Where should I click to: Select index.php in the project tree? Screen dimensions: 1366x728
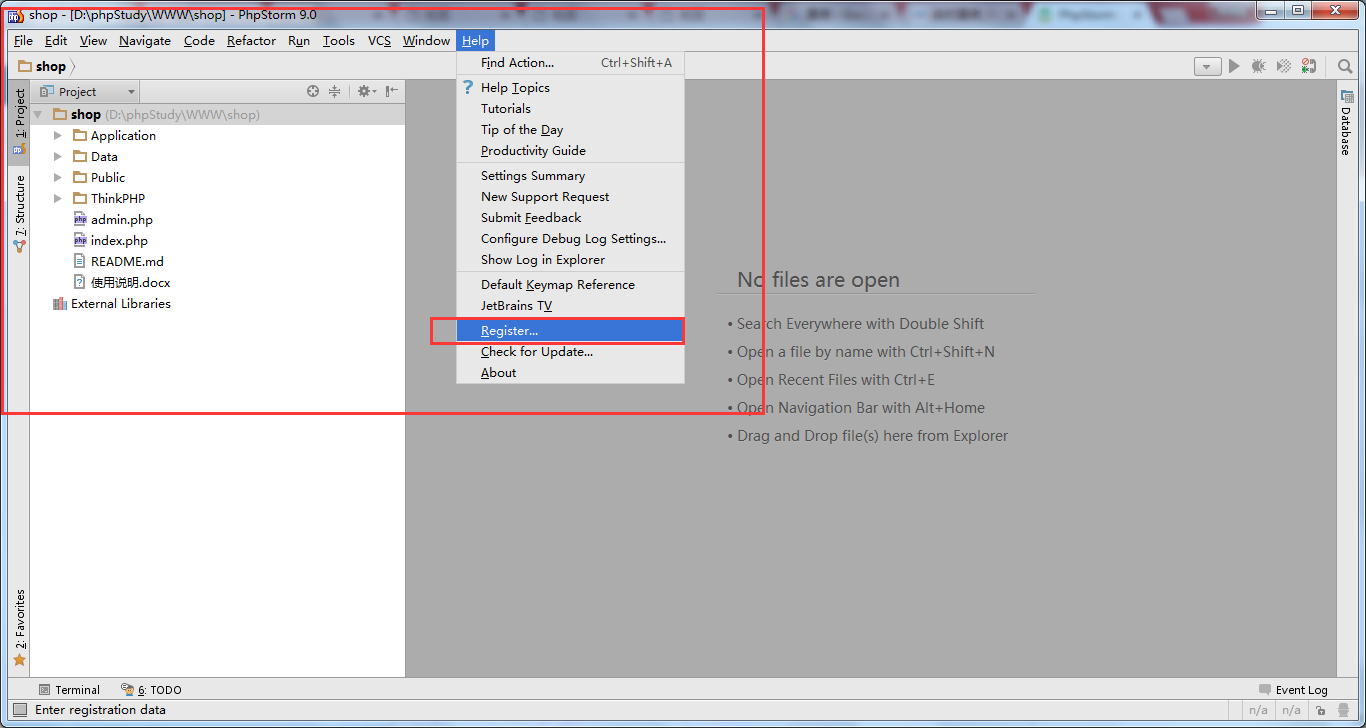coord(119,240)
